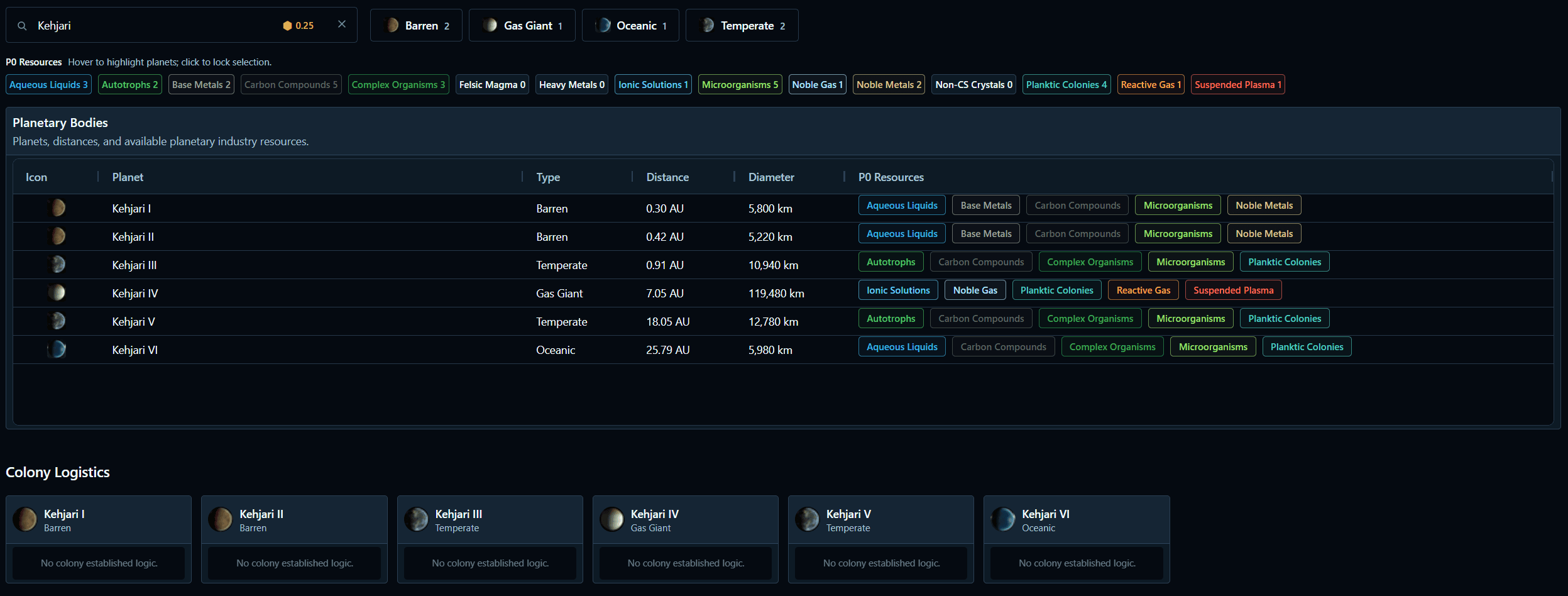Click Kehjari IV's planet icon in the table
Screen dimensions: 1568x596
pyautogui.click(x=58, y=292)
